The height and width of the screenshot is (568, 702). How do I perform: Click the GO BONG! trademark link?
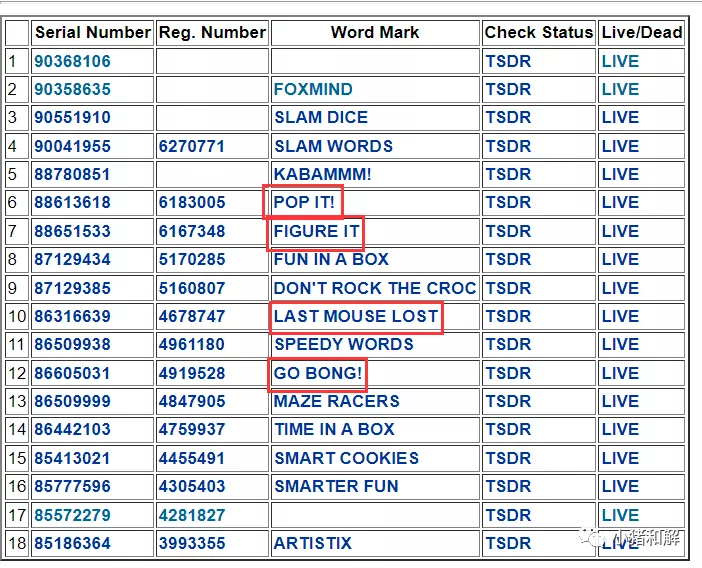click(317, 373)
